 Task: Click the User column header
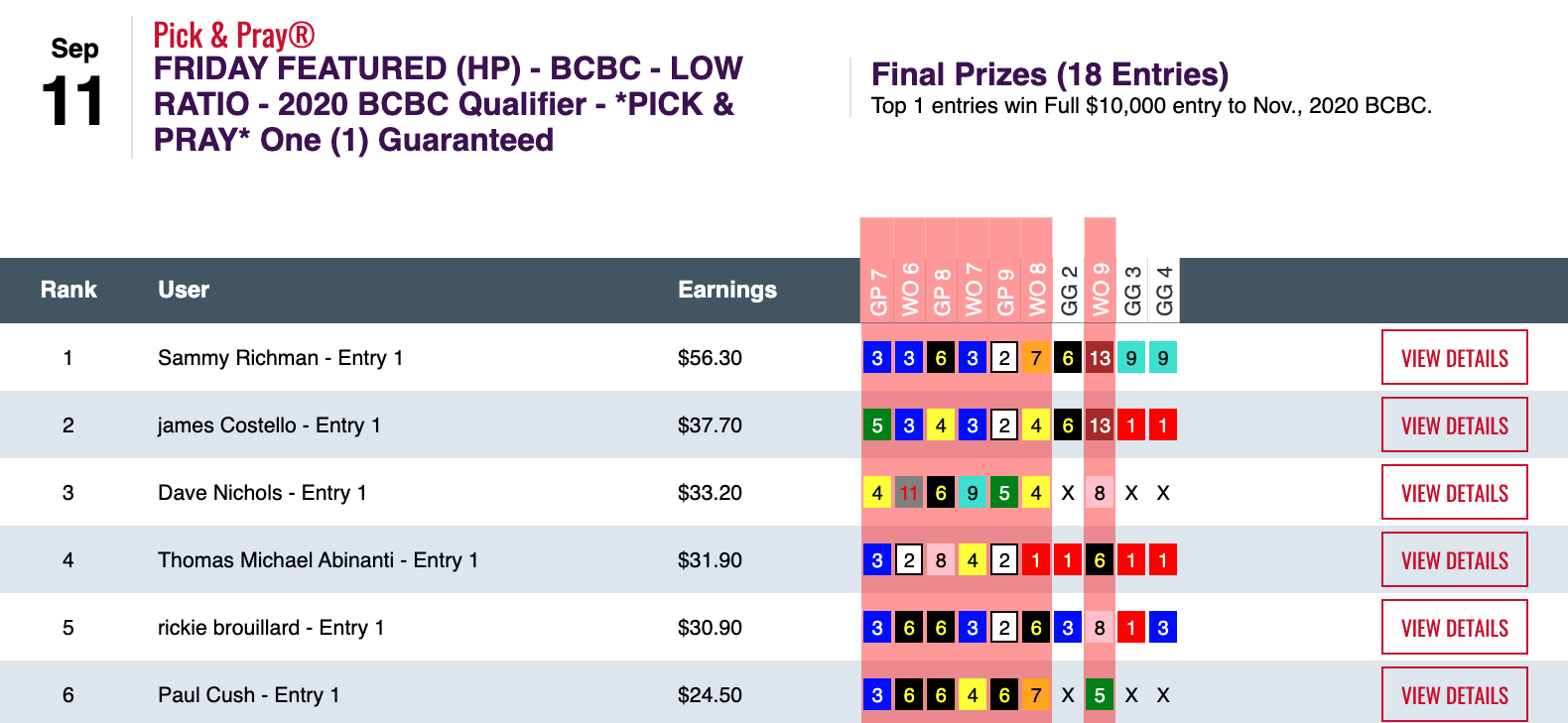coord(184,290)
